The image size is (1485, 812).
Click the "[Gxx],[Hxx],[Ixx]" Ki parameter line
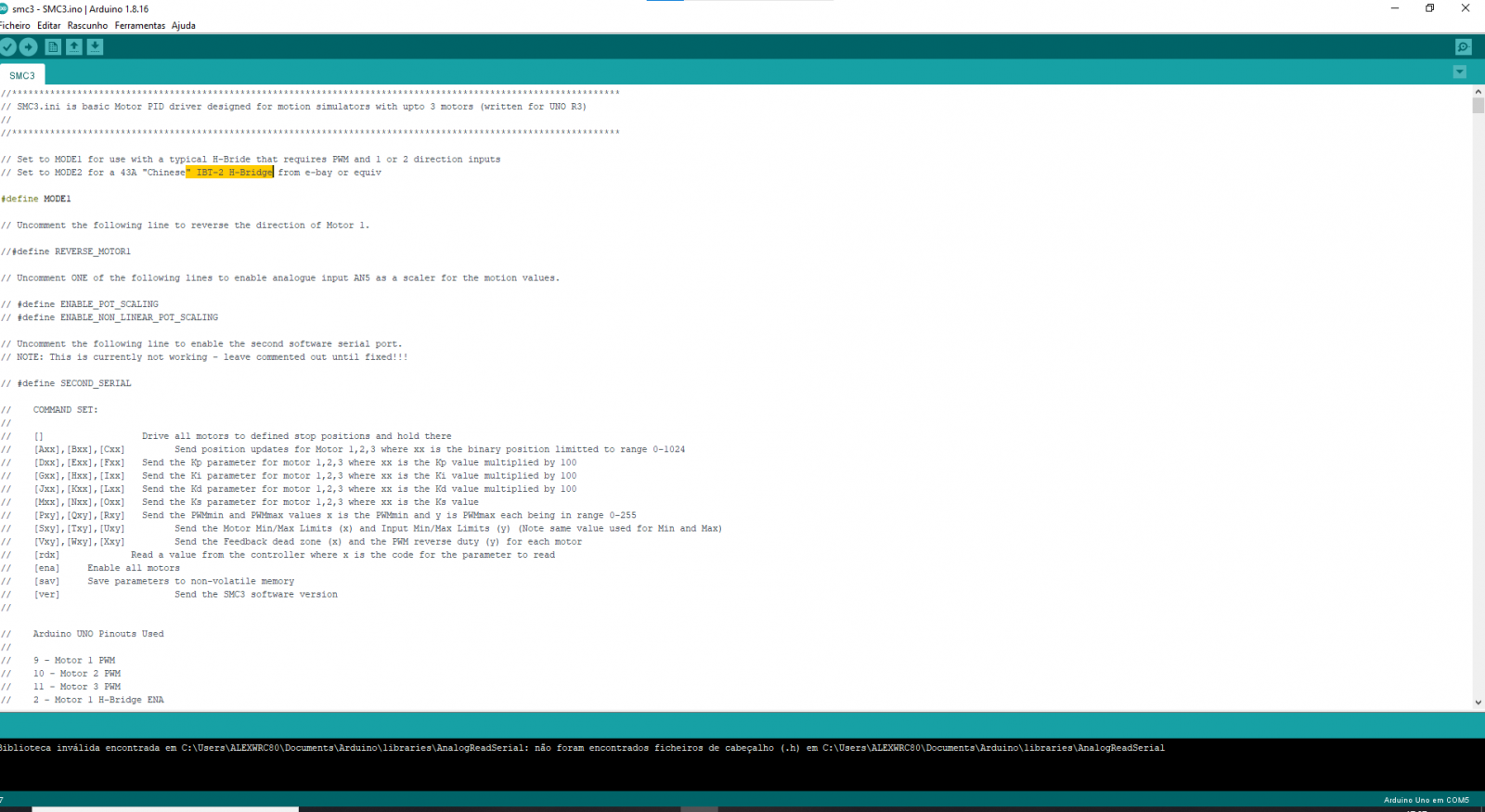pos(289,476)
